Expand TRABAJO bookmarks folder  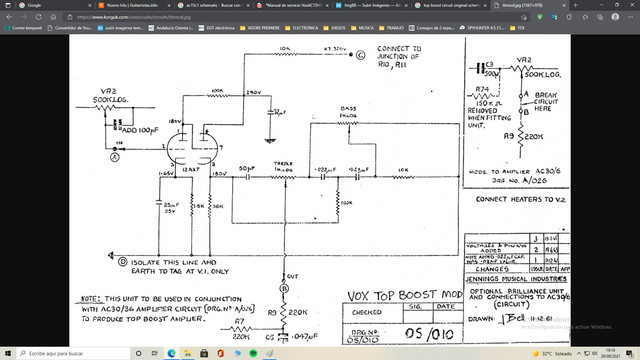391,28
